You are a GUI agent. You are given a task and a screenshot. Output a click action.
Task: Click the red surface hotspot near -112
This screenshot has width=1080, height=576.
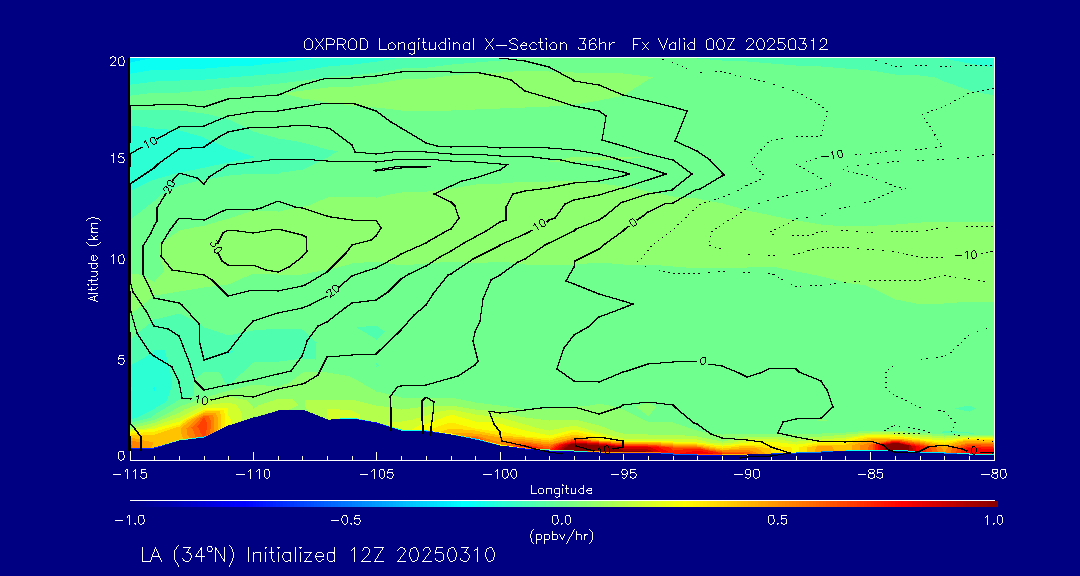point(205,422)
